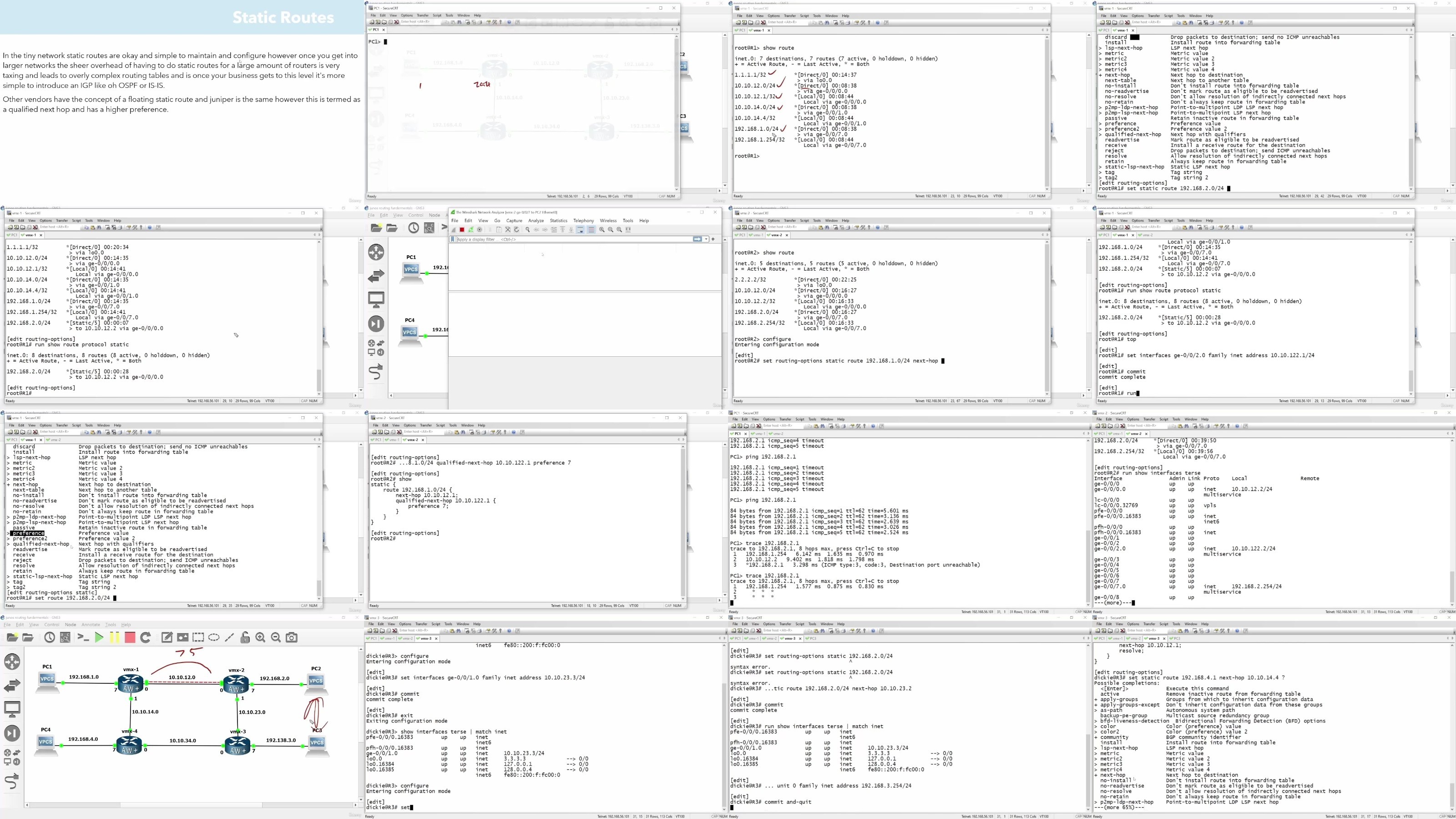Click Wireshark's find packet magnifier icon
The width and height of the screenshot is (1456, 819).
pyautogui.click(x=528, y=230)
